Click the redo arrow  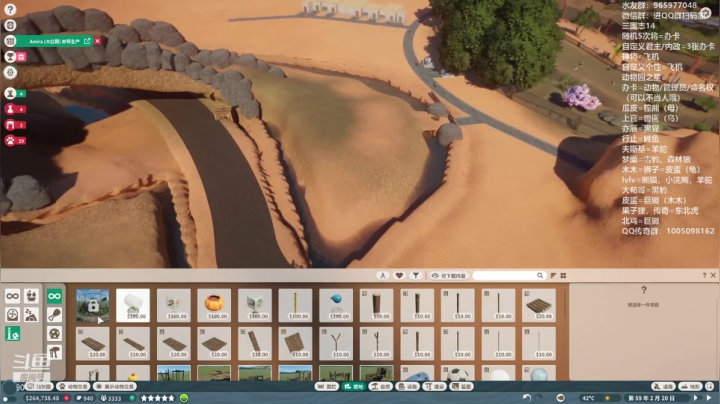[x=539, y=398]
